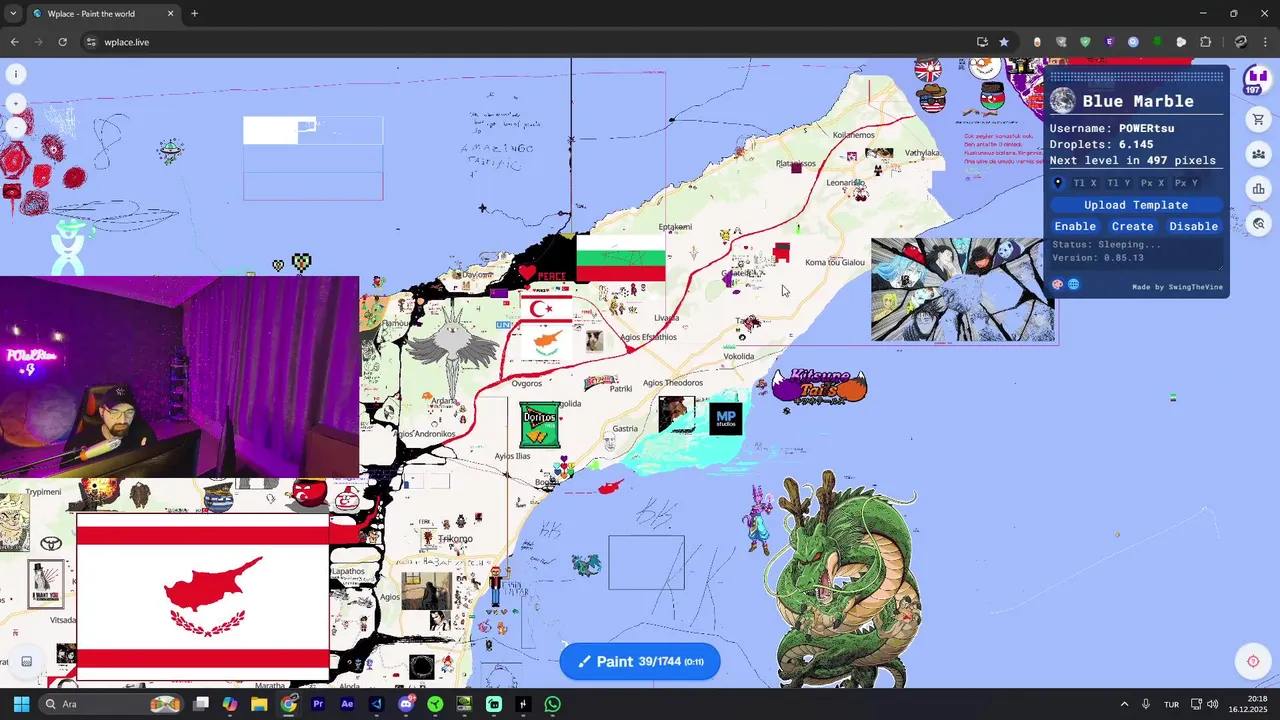Screen dimensions: 1280x720
Task: Click the Create template button
Action: (x=1132, y=226)
